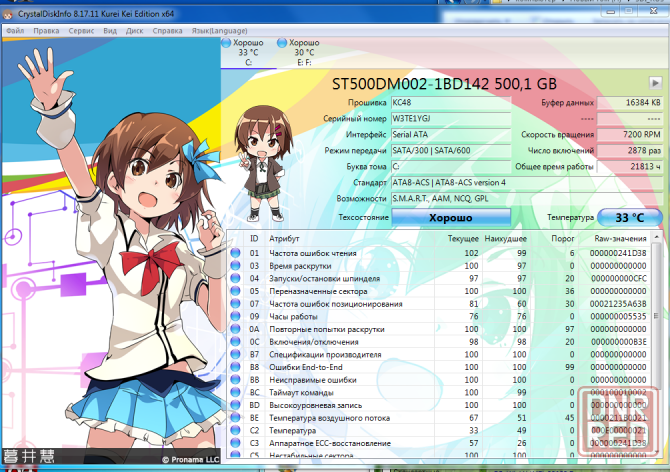Select row Запуски/остановки шпинделя
Image resolution: width=670 pixels, height=472 pixels.
(x=440, y=278)
